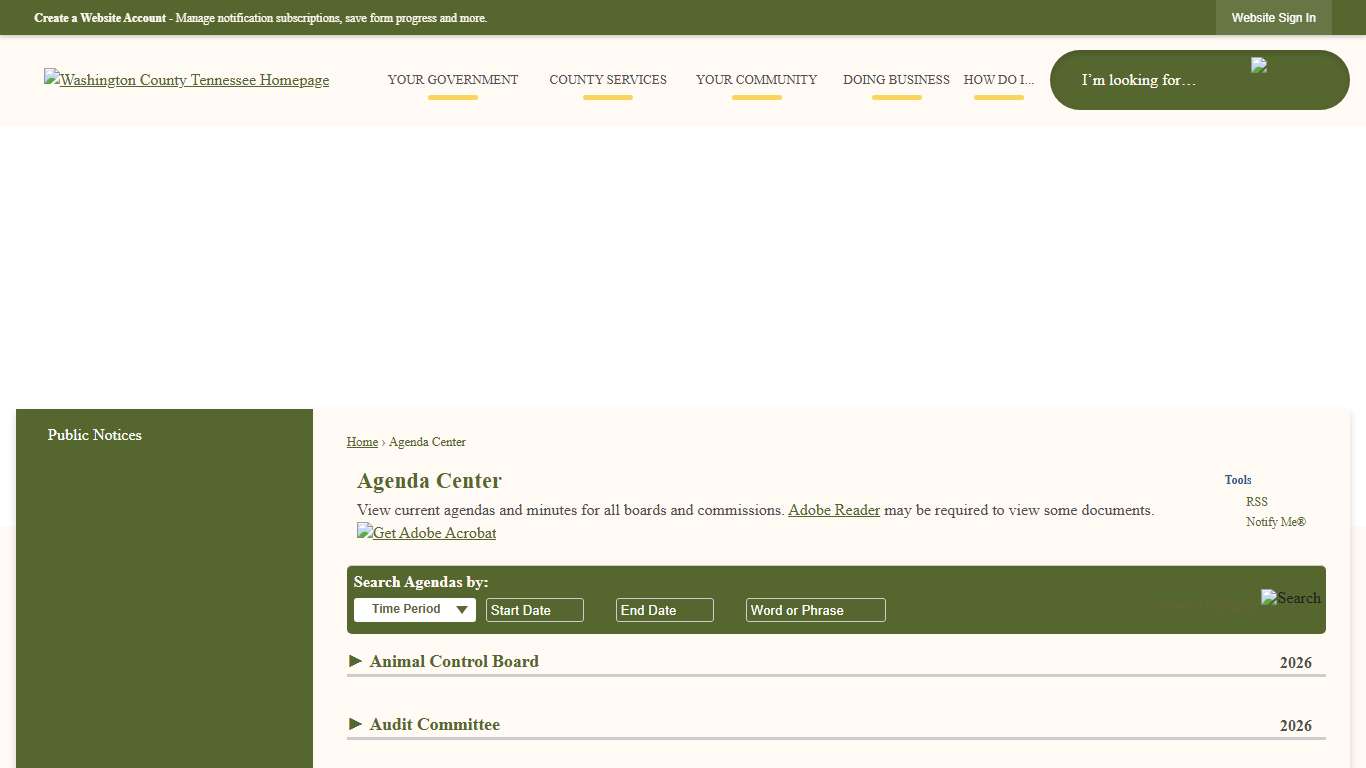This screenshot has width=1366, height=768.
Task: Open Notify Me® subscription tool
Action: pyautogui.click(x=1275, y=521)
